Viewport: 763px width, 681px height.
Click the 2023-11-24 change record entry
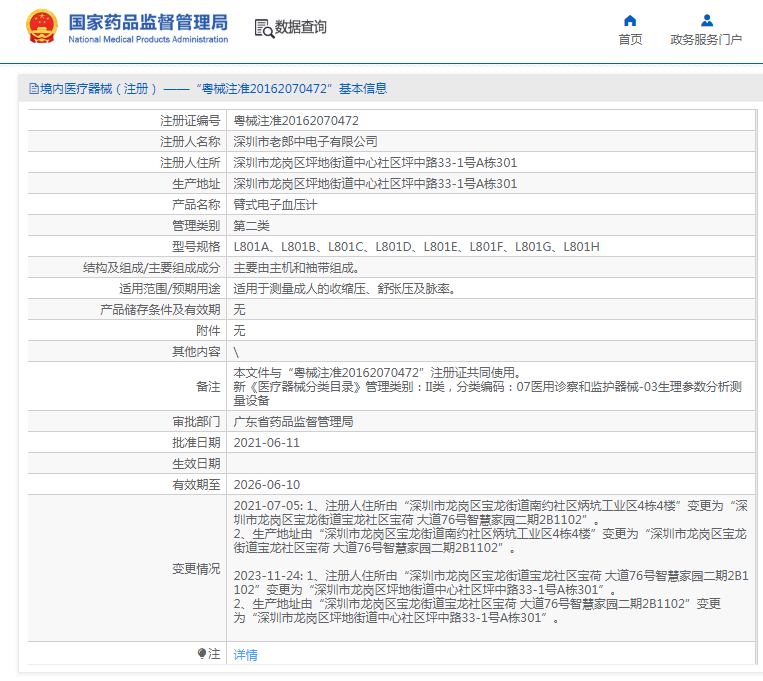490,597
